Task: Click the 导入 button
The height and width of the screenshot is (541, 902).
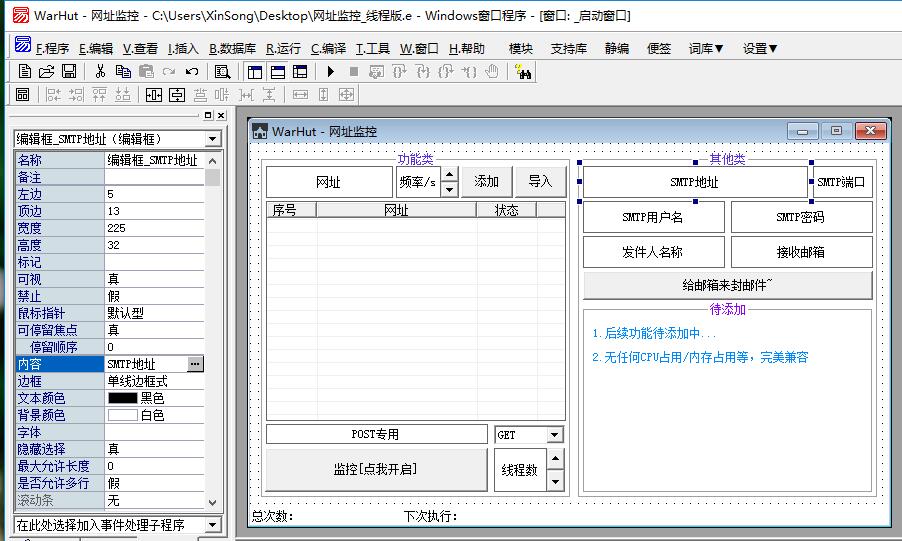Action: pos(540,182)
